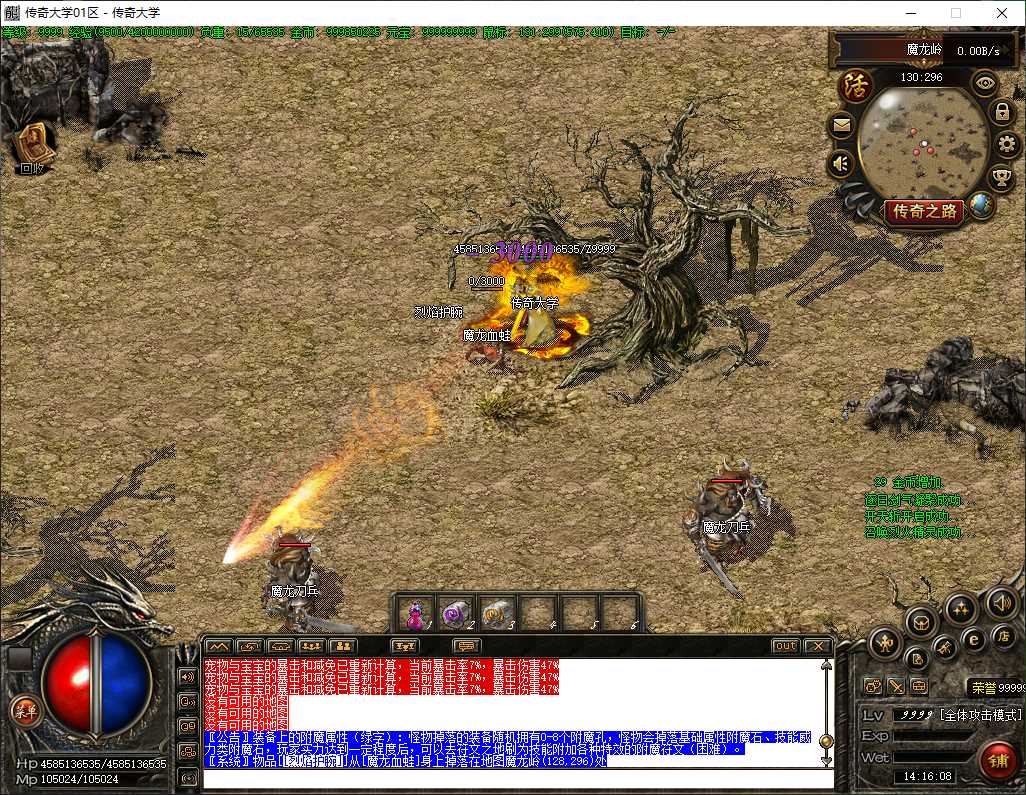Click the chat panel mountain-peak icon button

coord(219,646)
